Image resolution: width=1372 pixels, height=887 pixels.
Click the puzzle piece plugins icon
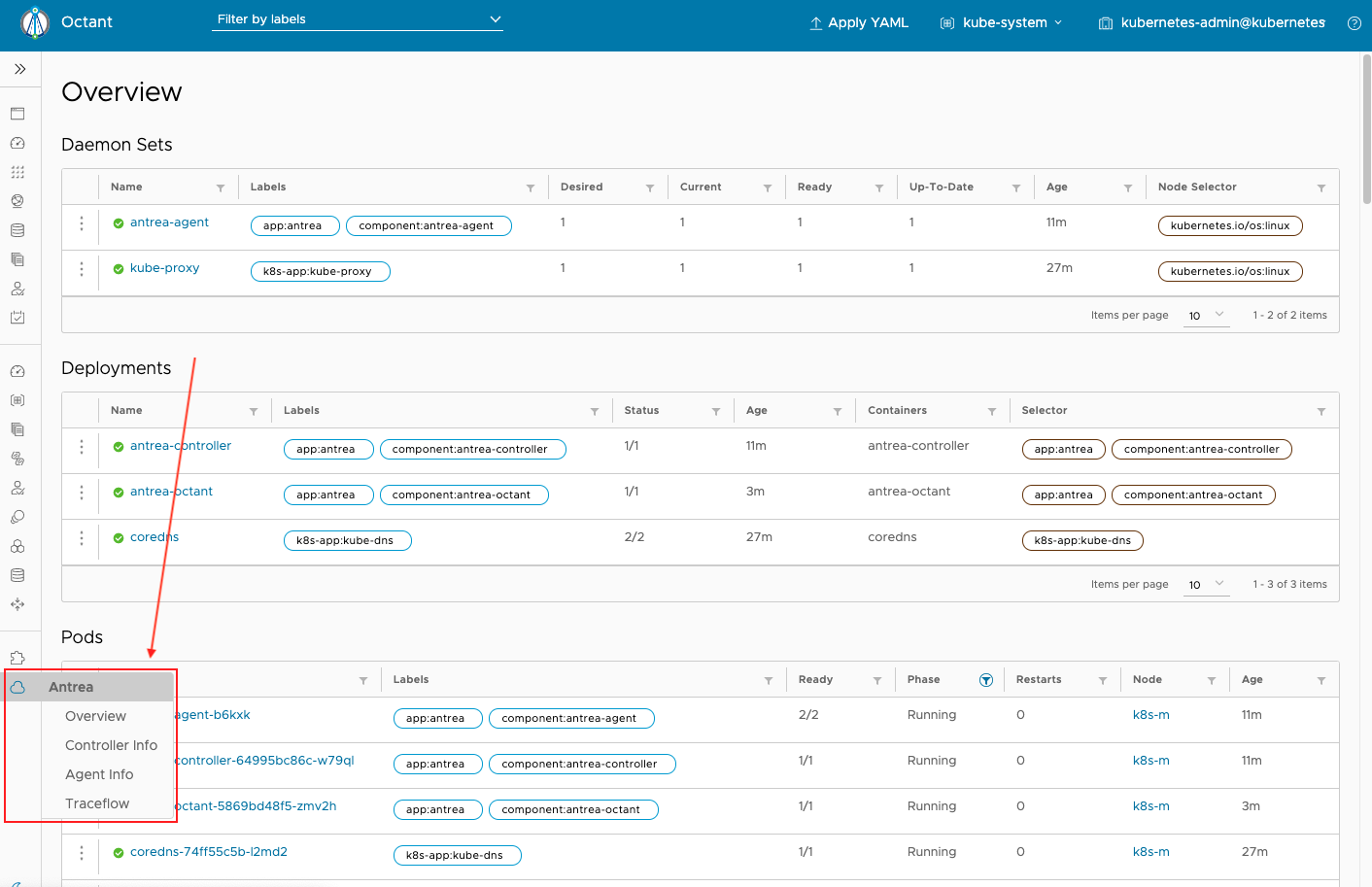pos(17,658)
